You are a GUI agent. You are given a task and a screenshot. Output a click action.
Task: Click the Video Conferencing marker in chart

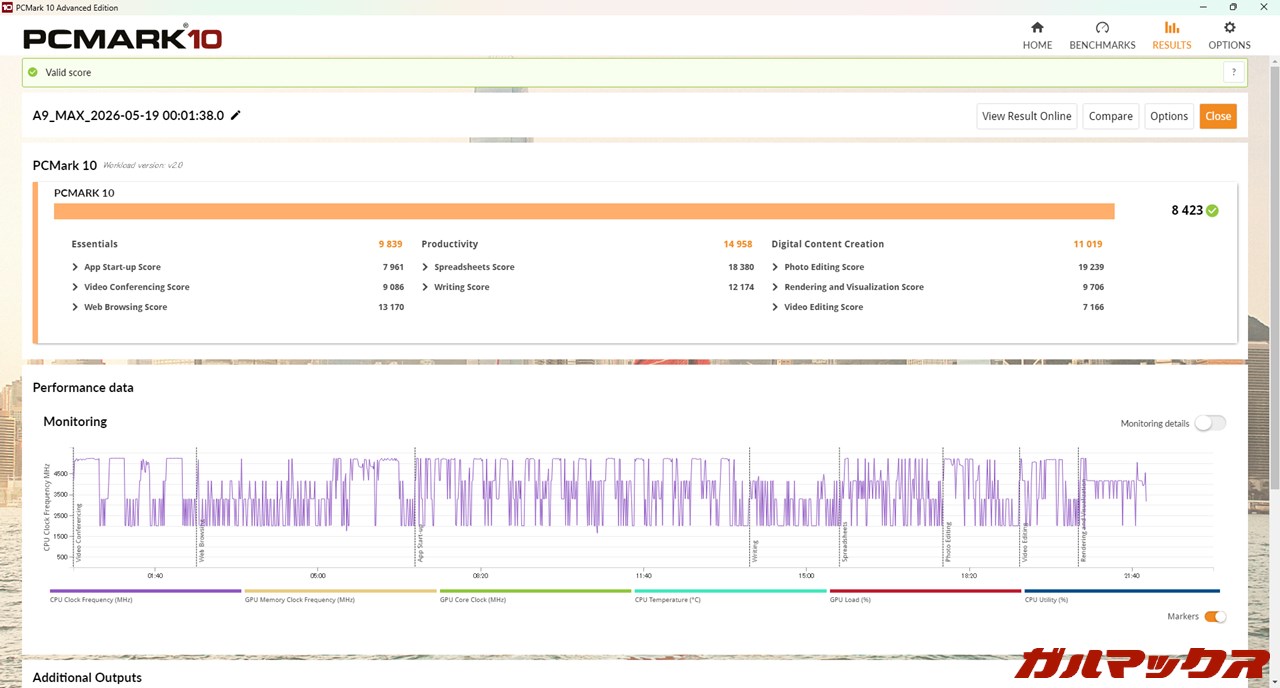[79, 535]
